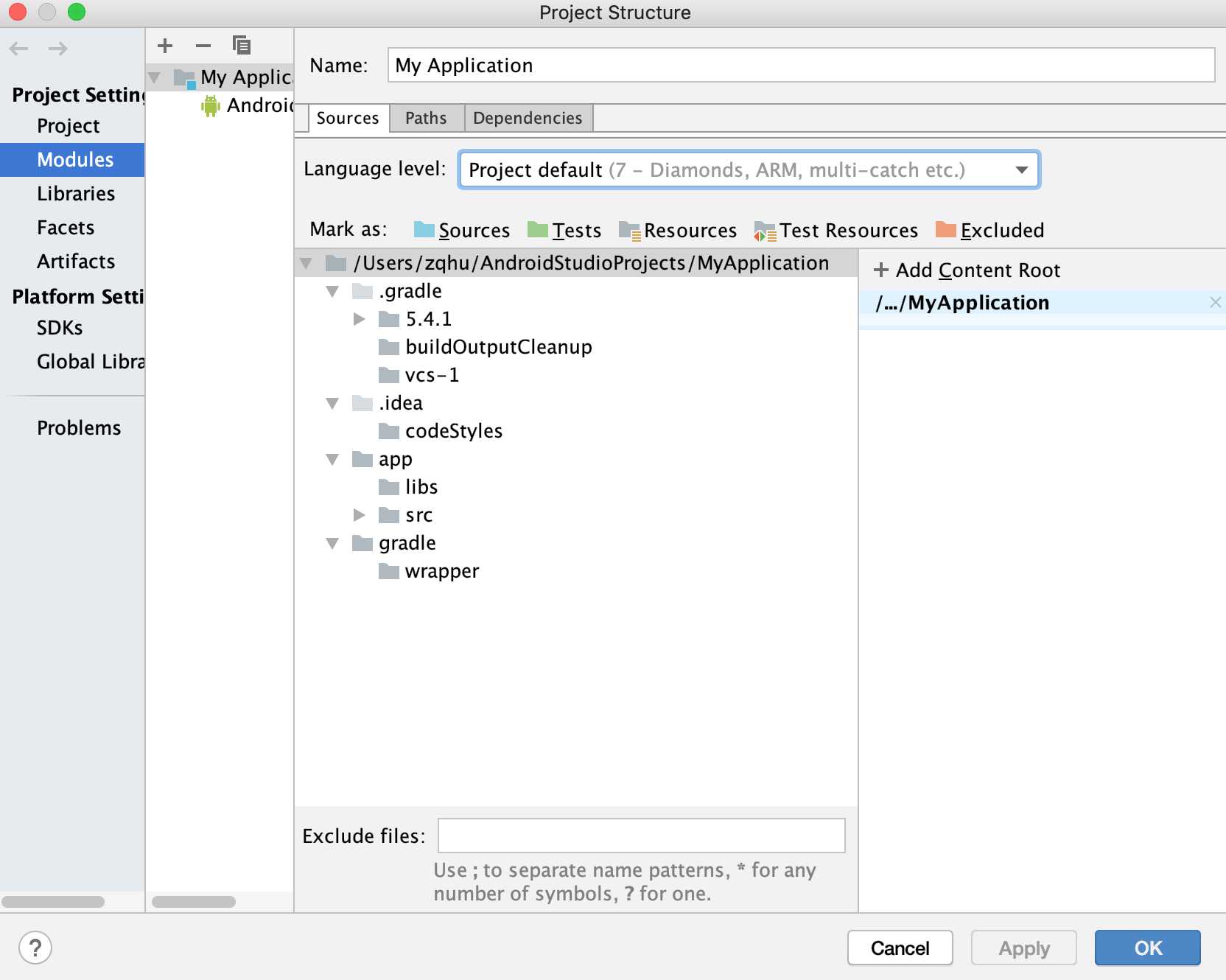The width and height of the screenshot is (1226, 980).
Task: Select the codeStyles folder
Action: tap(440, 431)
